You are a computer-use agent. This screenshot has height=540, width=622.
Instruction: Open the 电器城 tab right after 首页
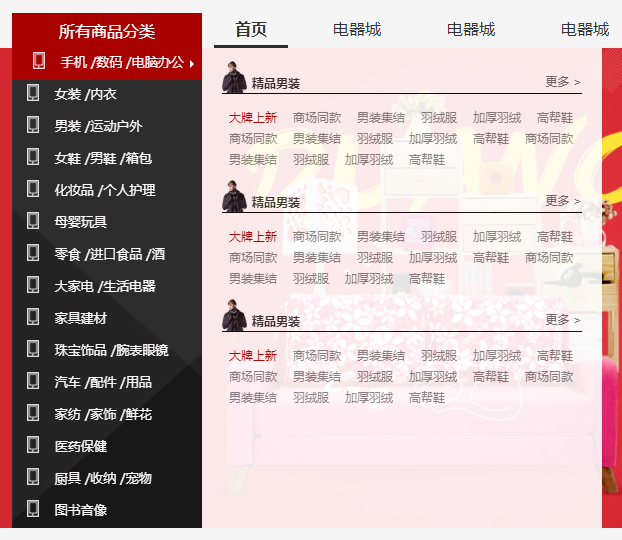[357, 30]
